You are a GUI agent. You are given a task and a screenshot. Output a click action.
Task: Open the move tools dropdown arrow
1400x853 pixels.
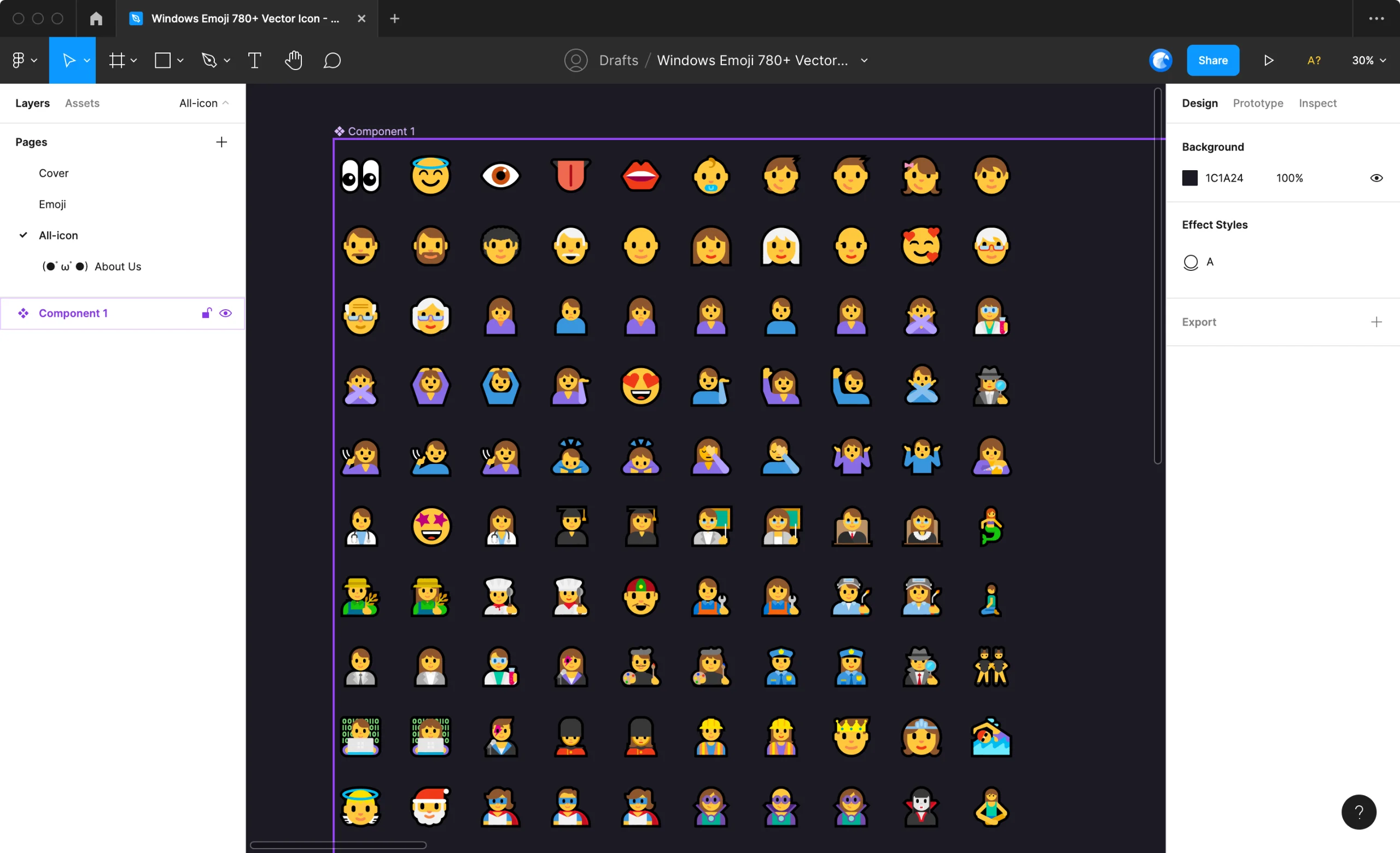(x=87, y=60)
